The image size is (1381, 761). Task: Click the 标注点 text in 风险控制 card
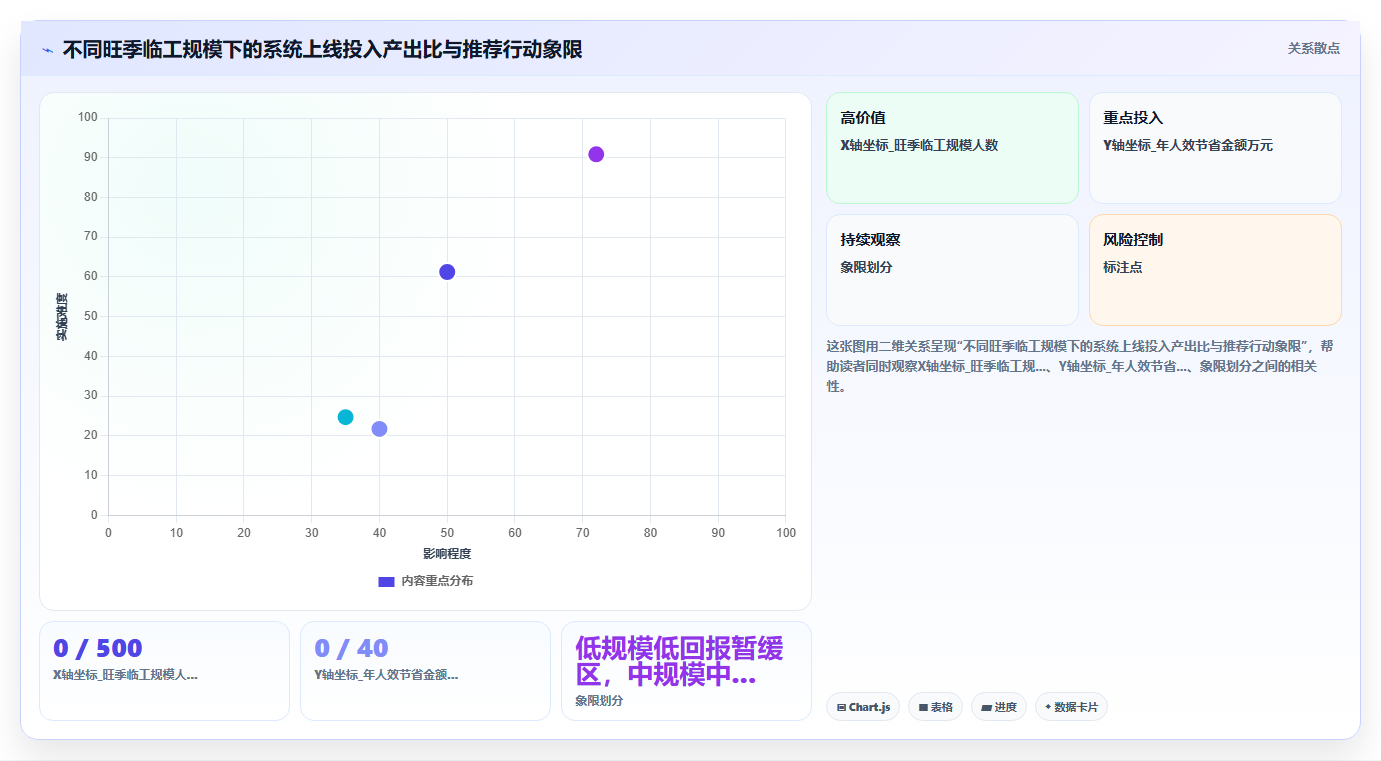pyautogui.click(x=1123, y=268)
